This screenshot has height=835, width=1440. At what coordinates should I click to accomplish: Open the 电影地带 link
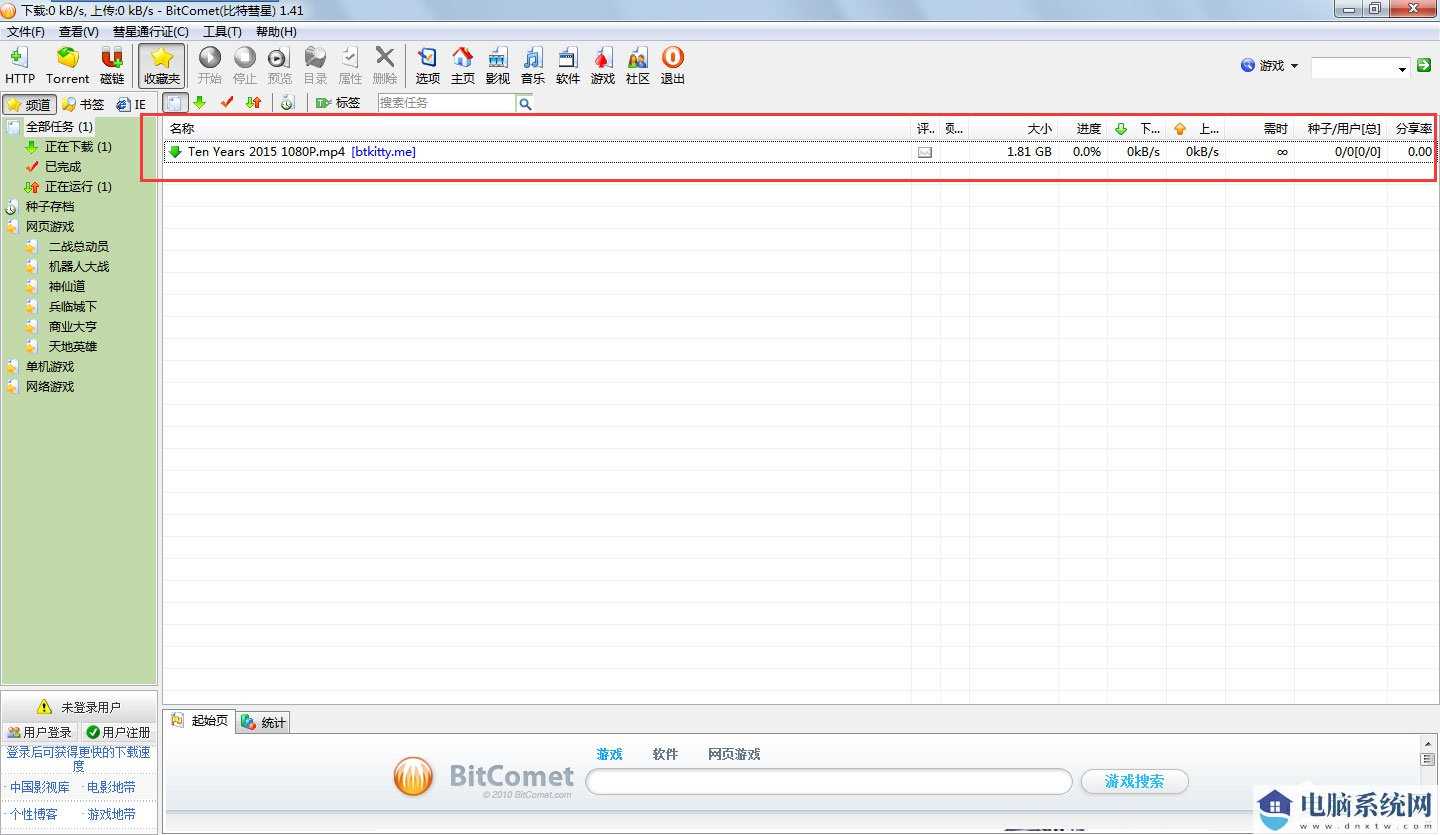tap(111, 788)
